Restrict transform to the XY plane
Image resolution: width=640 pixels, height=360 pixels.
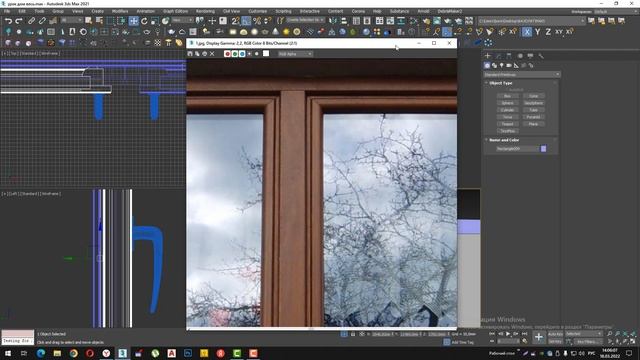[559, 32]
